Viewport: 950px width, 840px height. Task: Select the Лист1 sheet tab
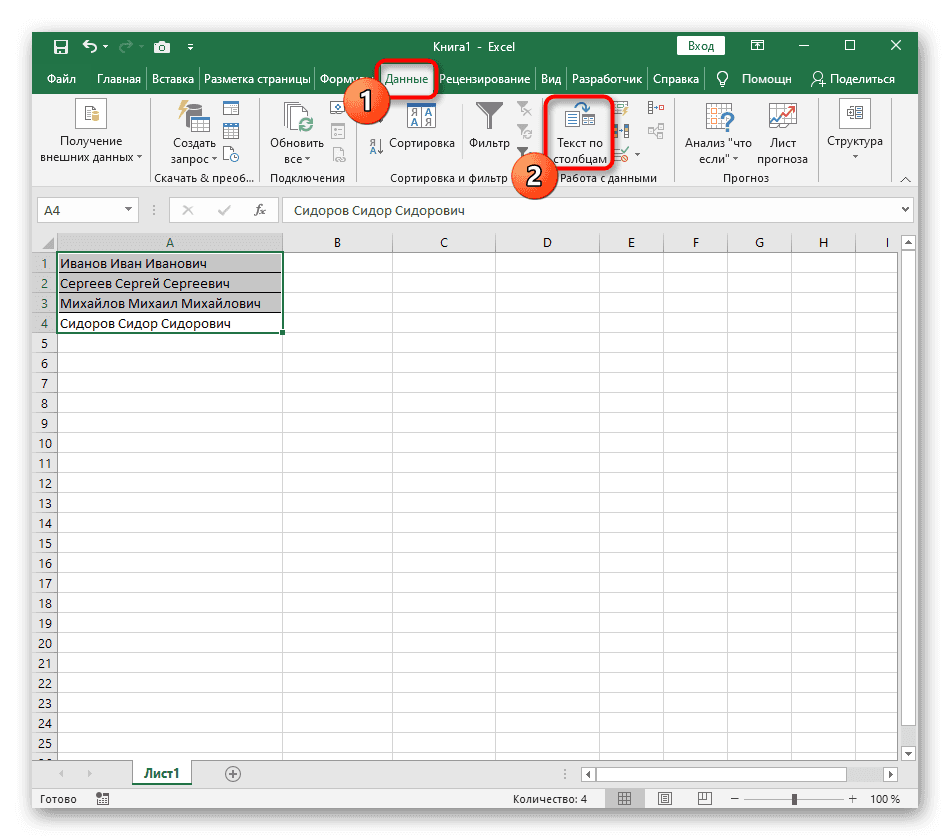point(161,772)
